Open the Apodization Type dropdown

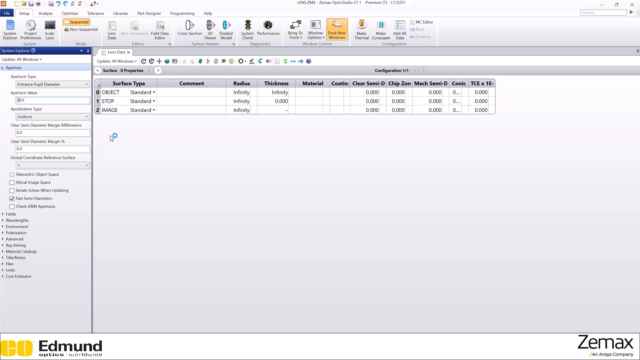[52, 117]
